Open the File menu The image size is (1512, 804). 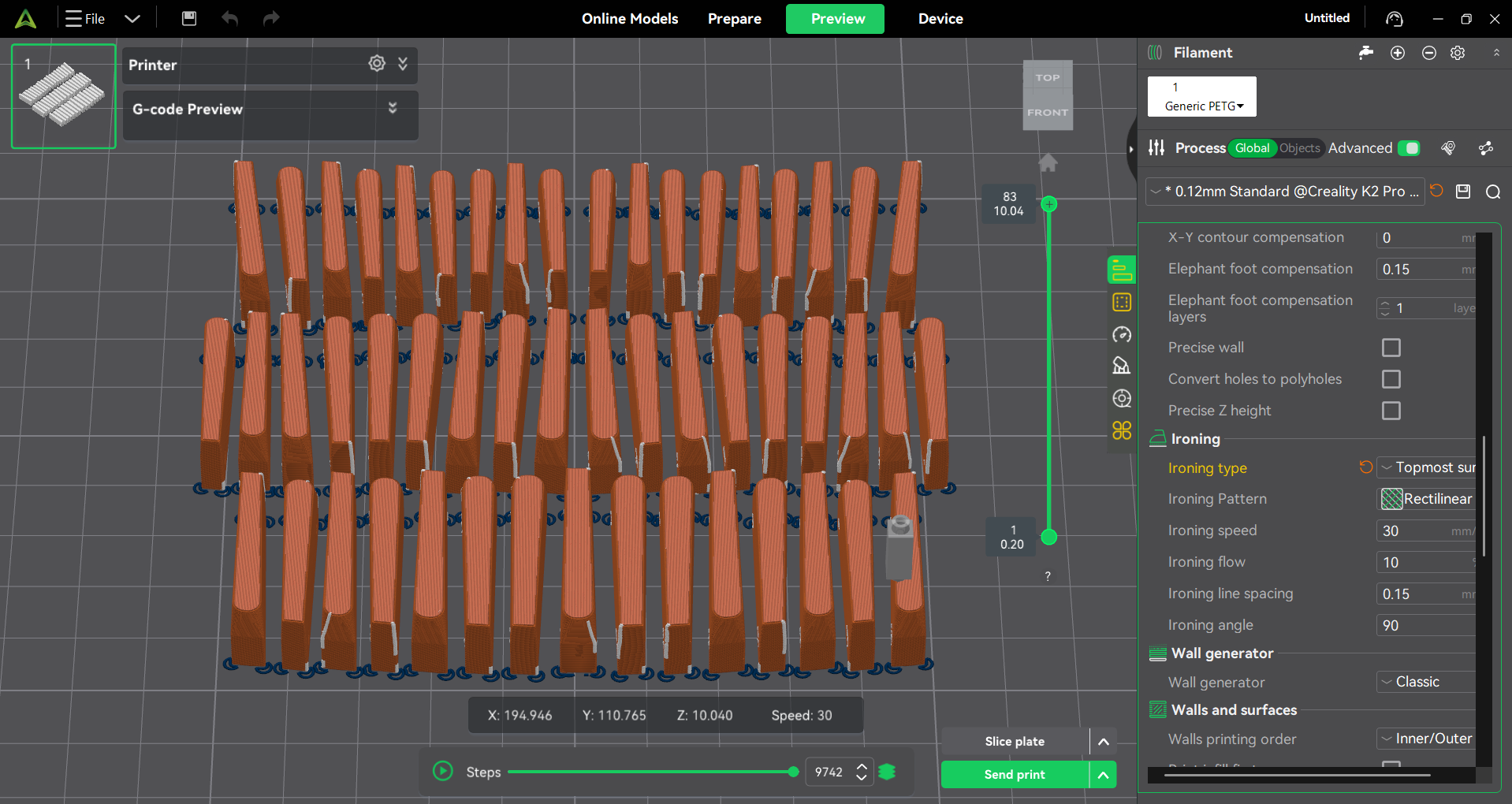(x=86, y=18)
